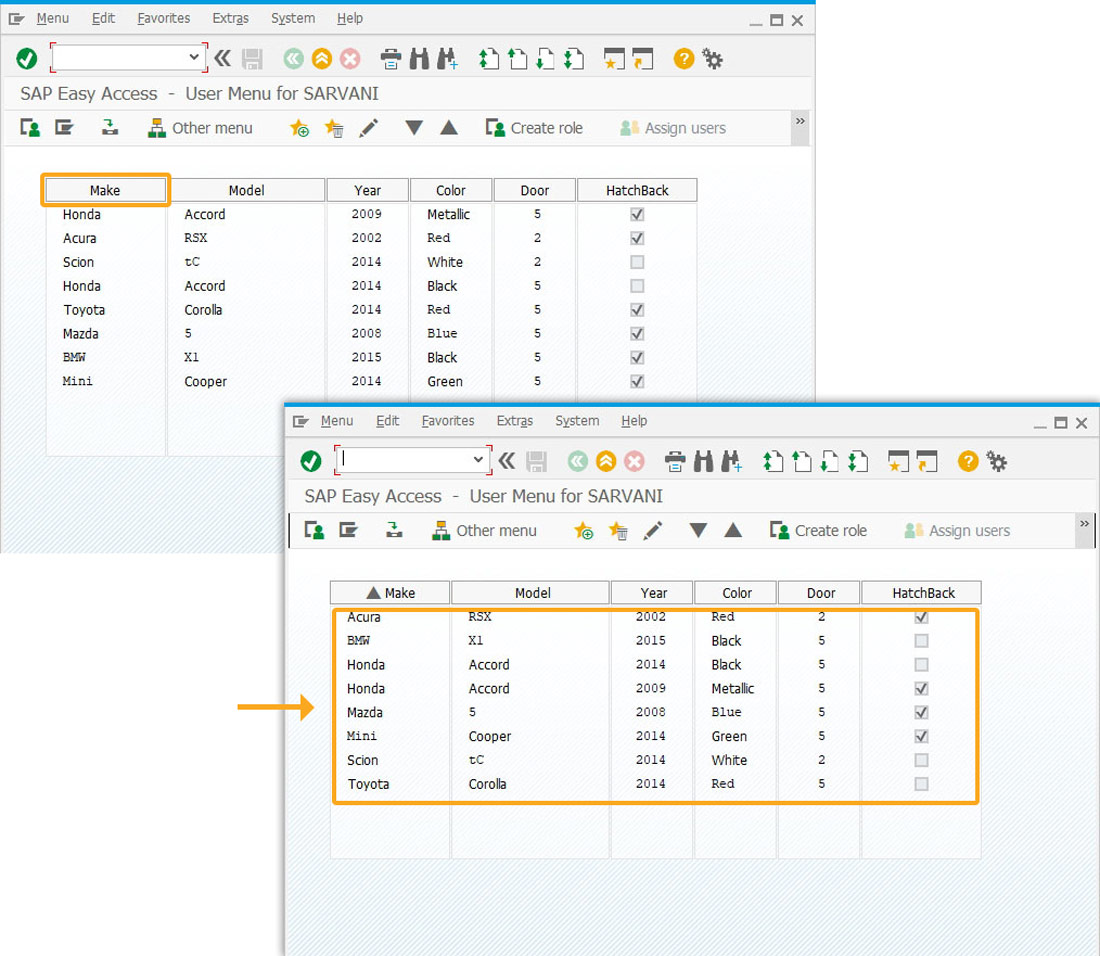
Task: Open the Extras menu in front window
Action: point(515,421)
